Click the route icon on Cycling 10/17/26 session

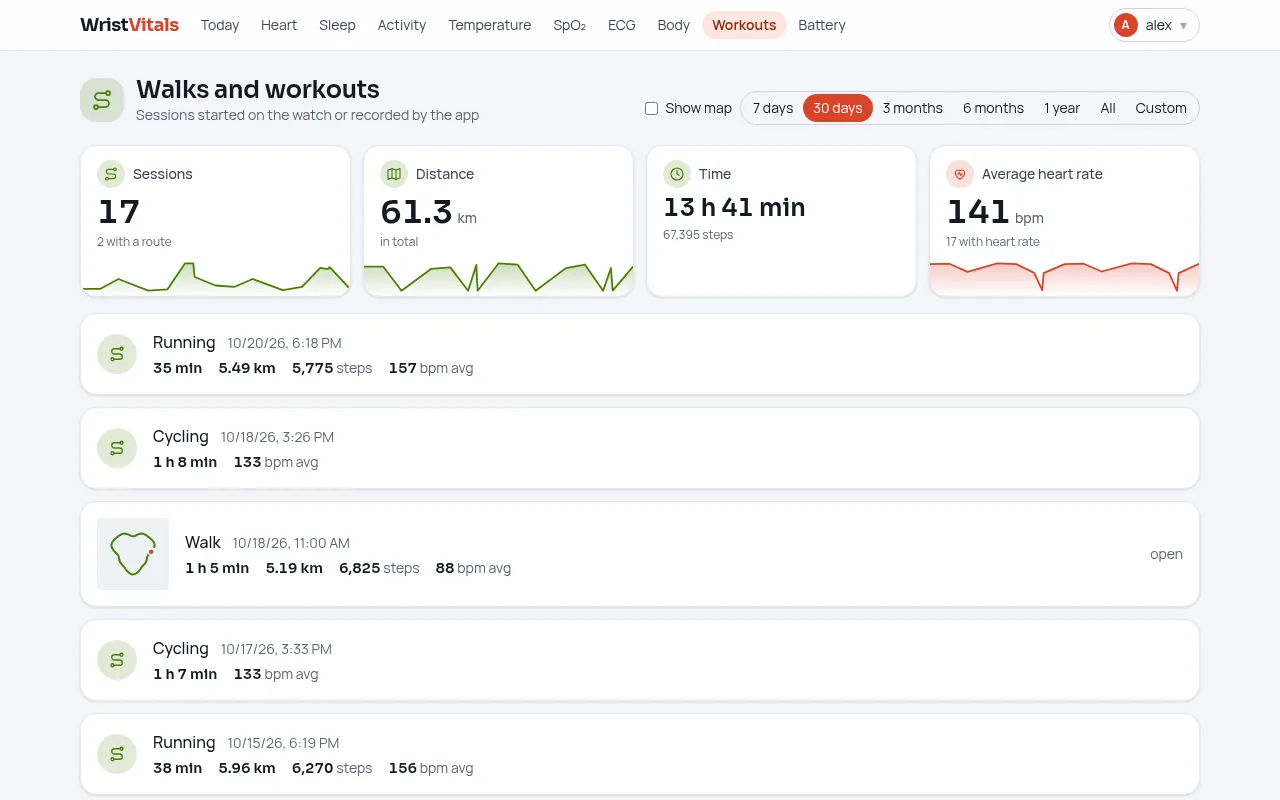point(117,660)
